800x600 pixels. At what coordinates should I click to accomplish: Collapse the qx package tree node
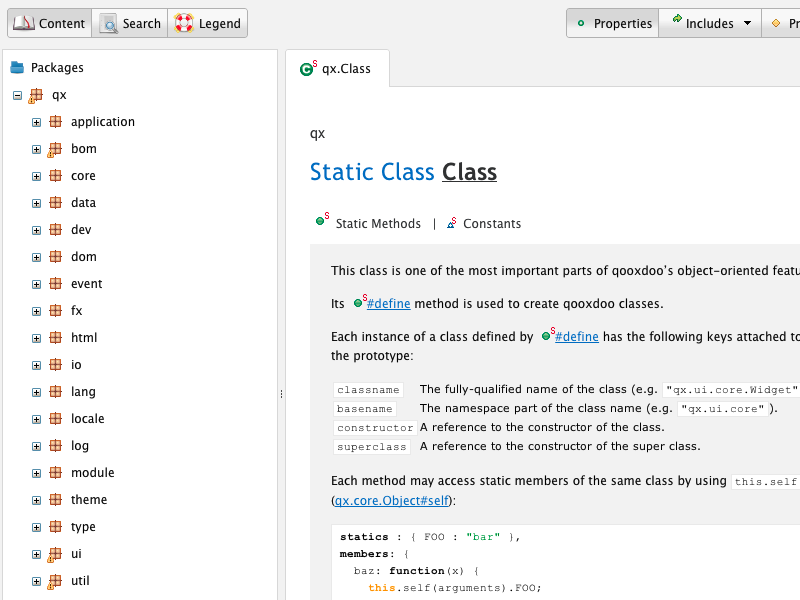coord(17,95)
